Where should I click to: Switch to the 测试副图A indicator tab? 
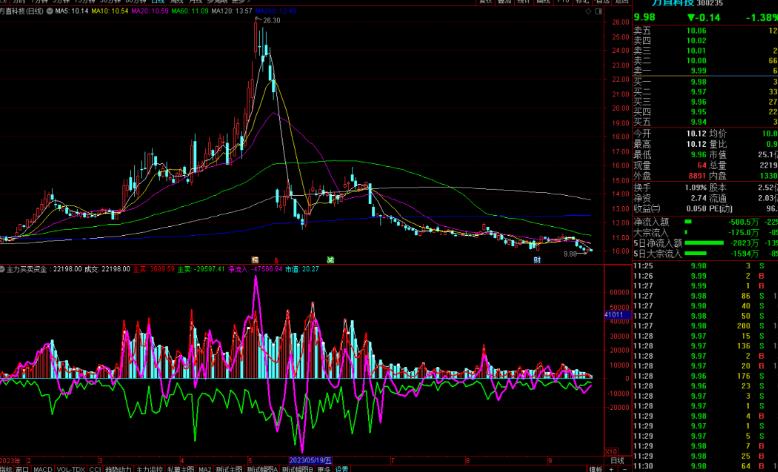point(262,469)
